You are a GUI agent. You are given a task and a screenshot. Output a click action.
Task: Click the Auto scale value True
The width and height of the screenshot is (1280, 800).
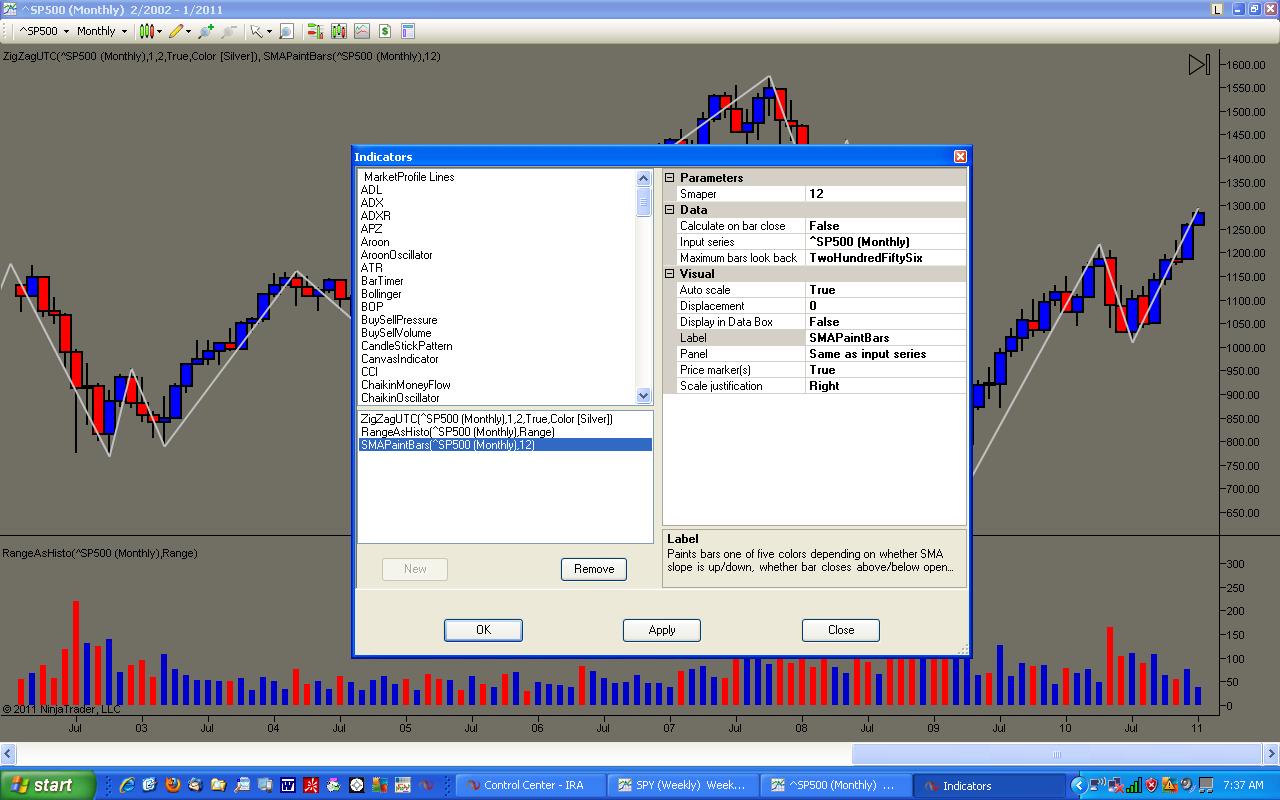tap(885, 290)
